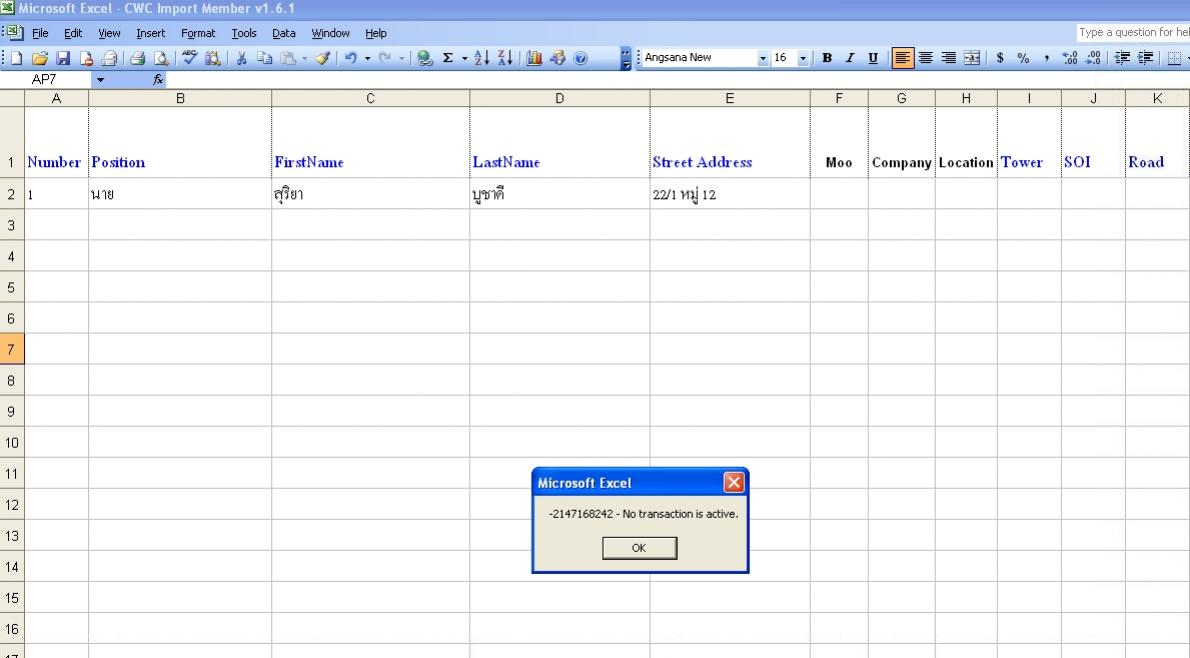
Task: Click the E-mail icon beside the Print icon
Action: click(109, 58)
